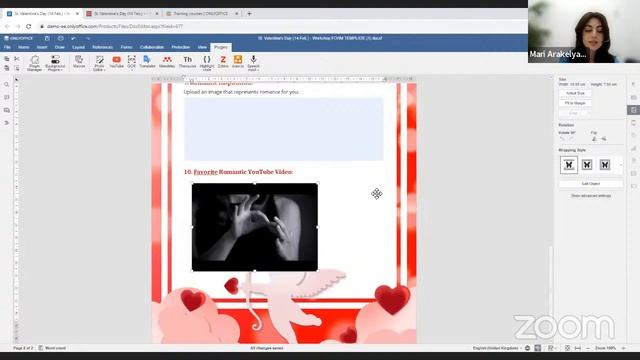
Task: Click the Copy icon in toolbar
Action: (x=7, y=59)
